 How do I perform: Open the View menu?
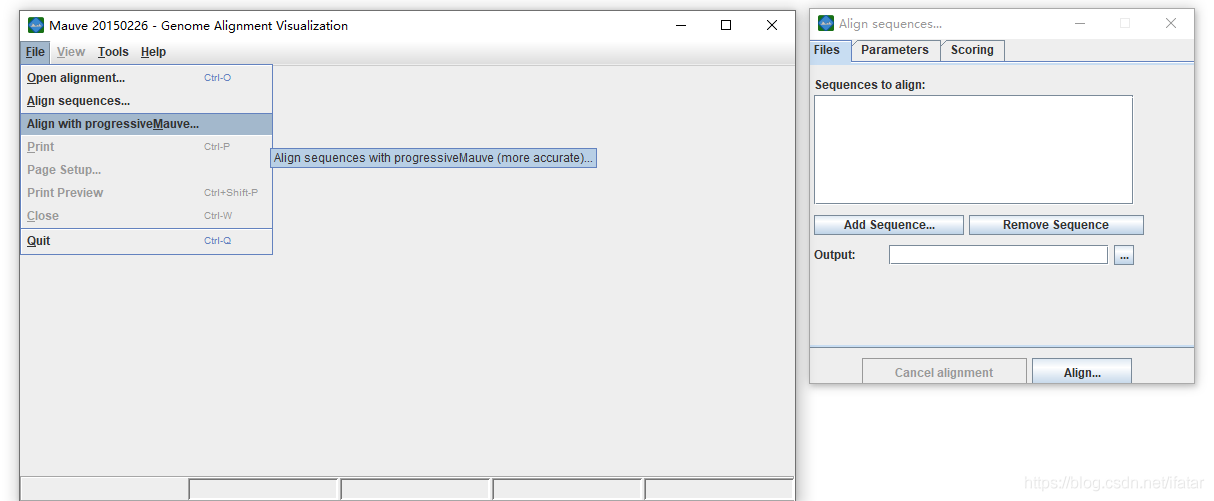(x=71, y=52)
